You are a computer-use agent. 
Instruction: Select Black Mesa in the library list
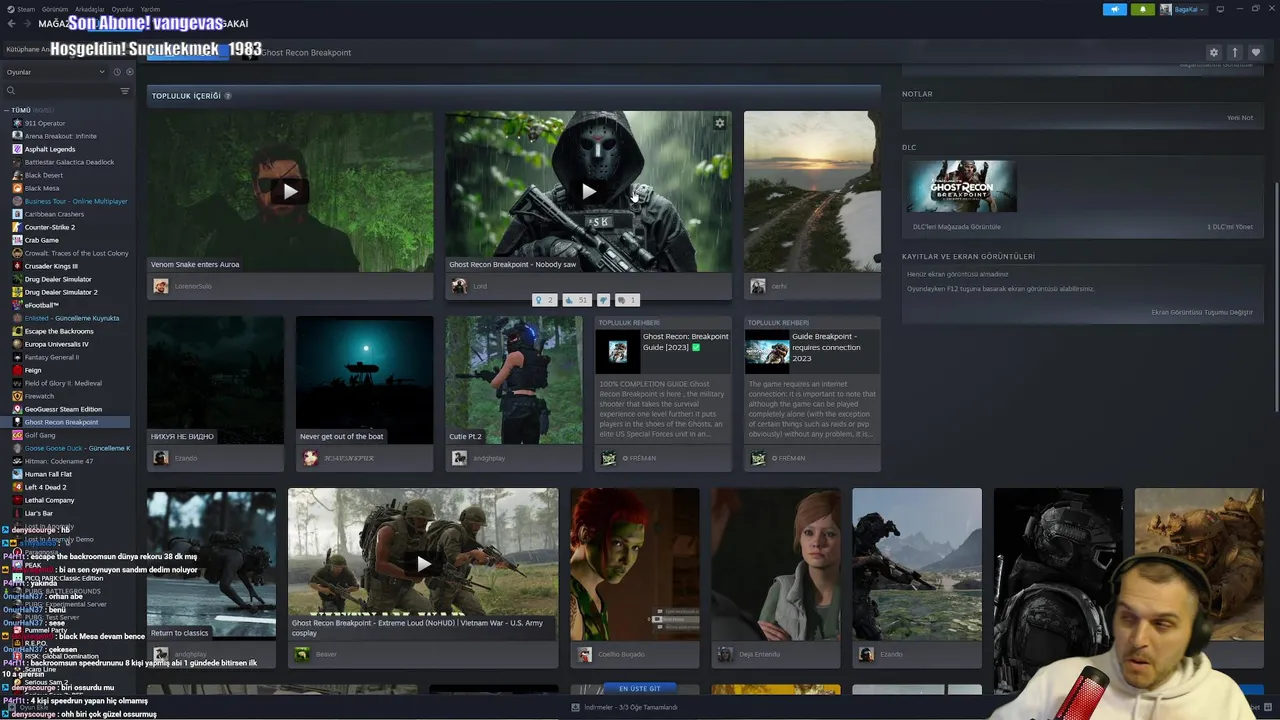point(42,188)
